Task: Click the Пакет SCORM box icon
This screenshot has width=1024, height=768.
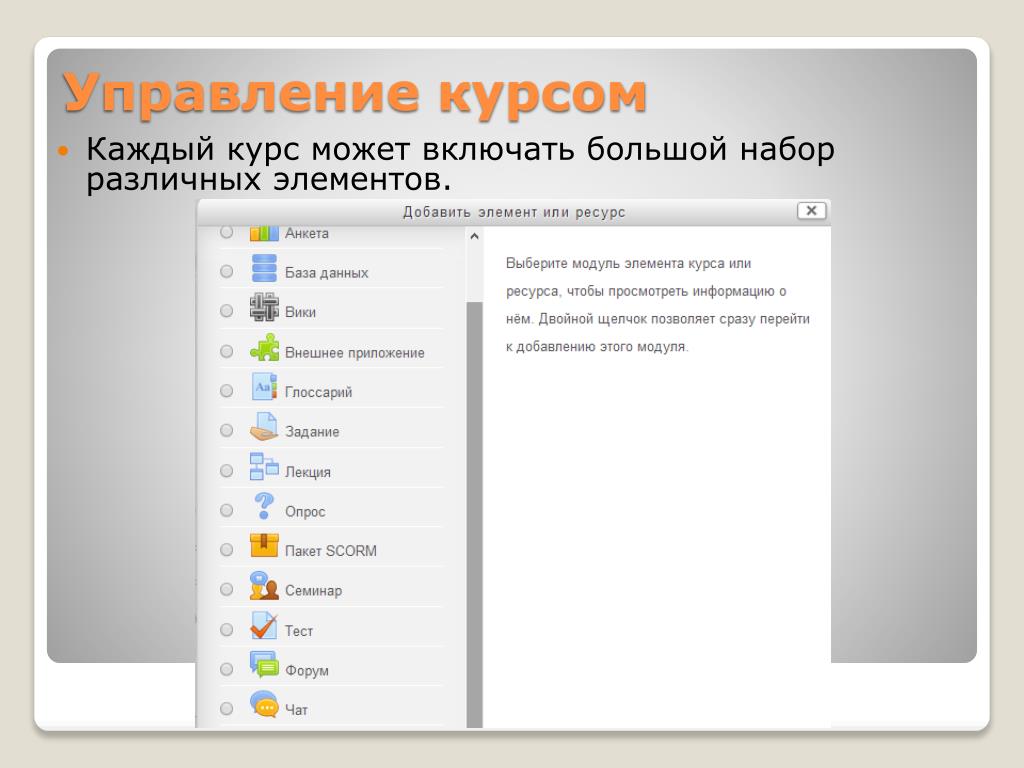Action: (x=264, y=545)
